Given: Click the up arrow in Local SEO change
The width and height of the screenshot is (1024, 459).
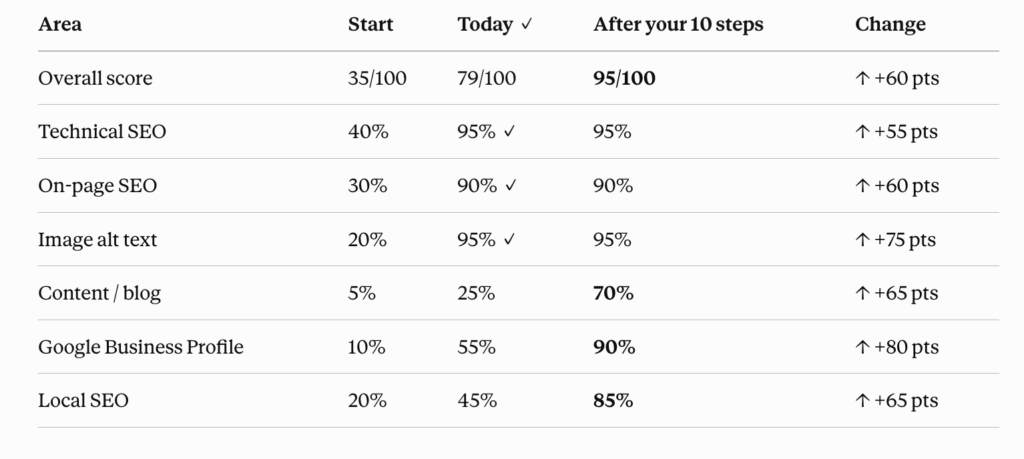Looking at the screenshot, I should pyautogui.click(x=862, y=401).
